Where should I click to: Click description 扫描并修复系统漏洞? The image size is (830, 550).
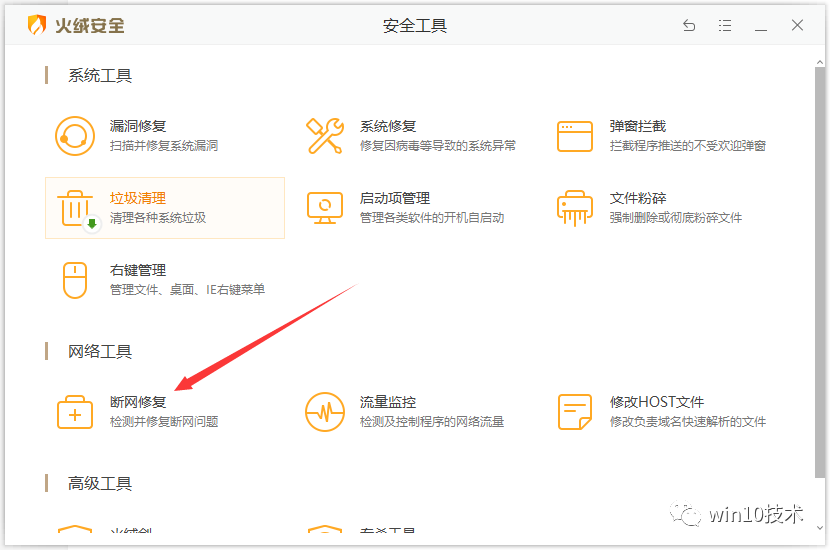pyautogui.click(x=164, y=146)
